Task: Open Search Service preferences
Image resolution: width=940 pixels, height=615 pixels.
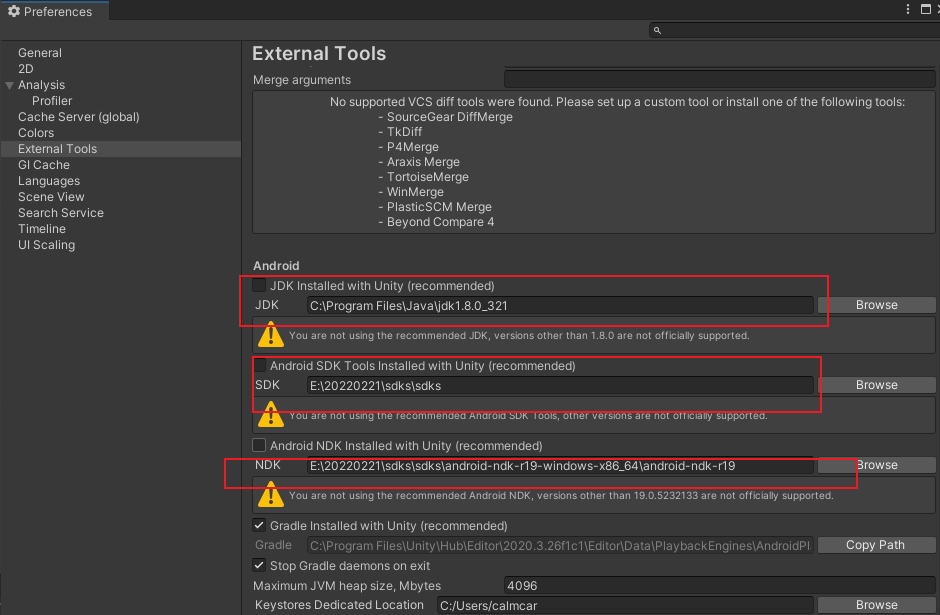Action: pyautogui.click(x=61, y=213)
